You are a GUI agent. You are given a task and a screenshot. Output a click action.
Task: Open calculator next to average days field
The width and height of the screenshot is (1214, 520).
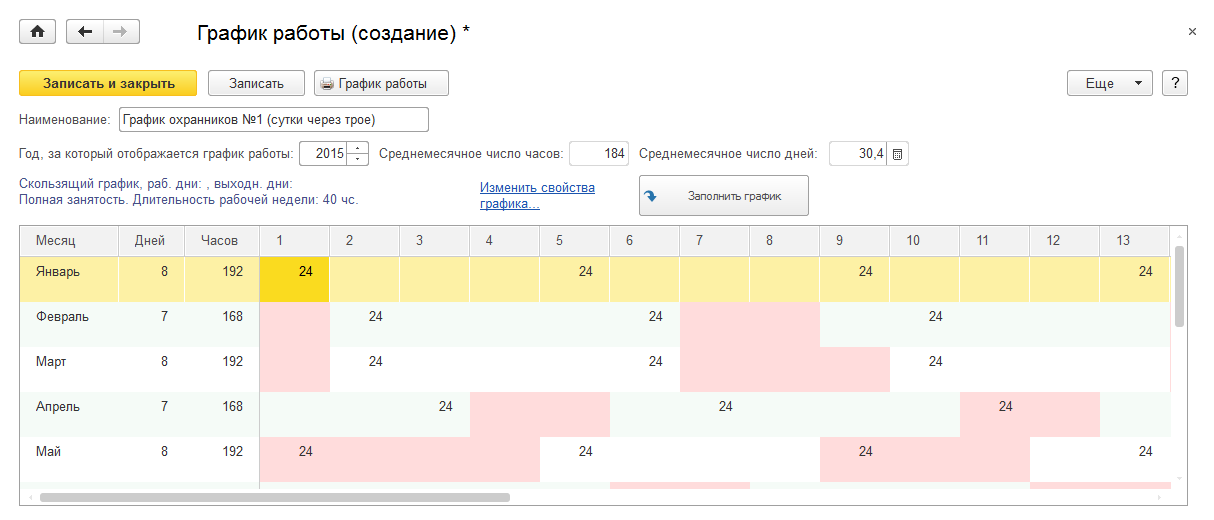point(898,154)
